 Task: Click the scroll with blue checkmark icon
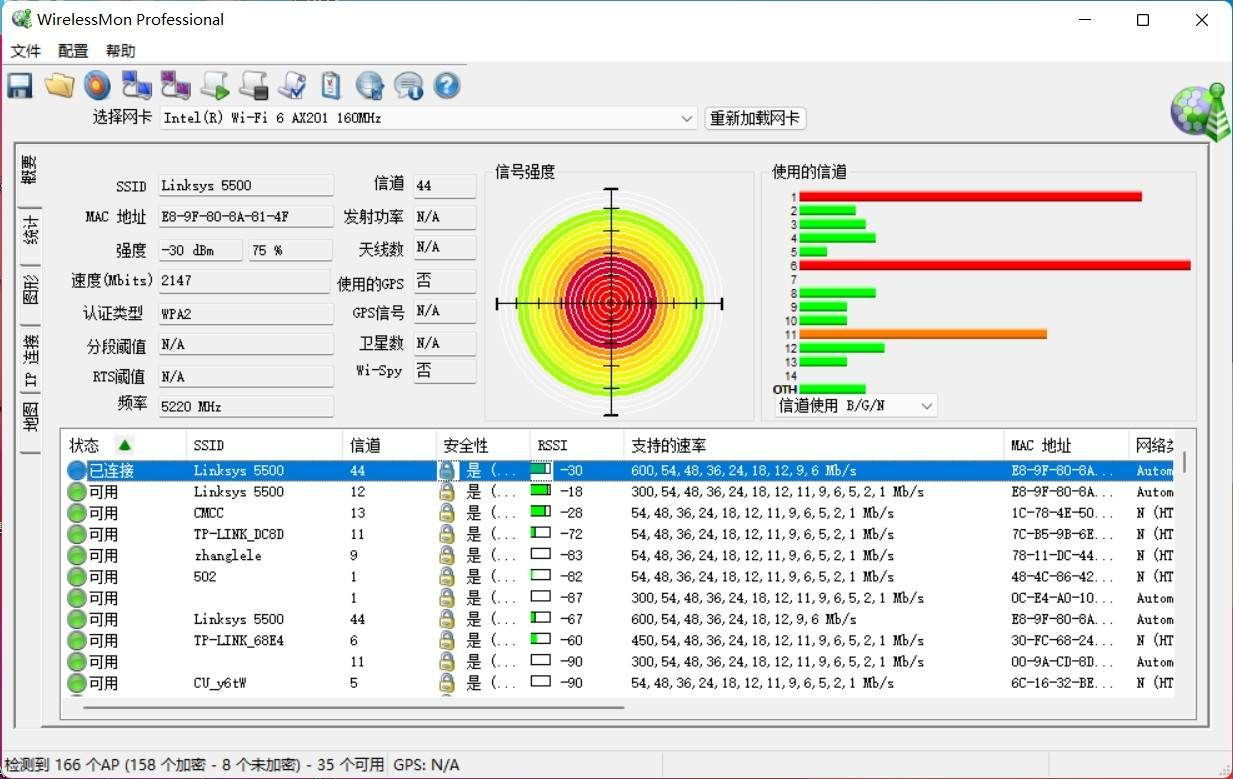click(292, 85)
